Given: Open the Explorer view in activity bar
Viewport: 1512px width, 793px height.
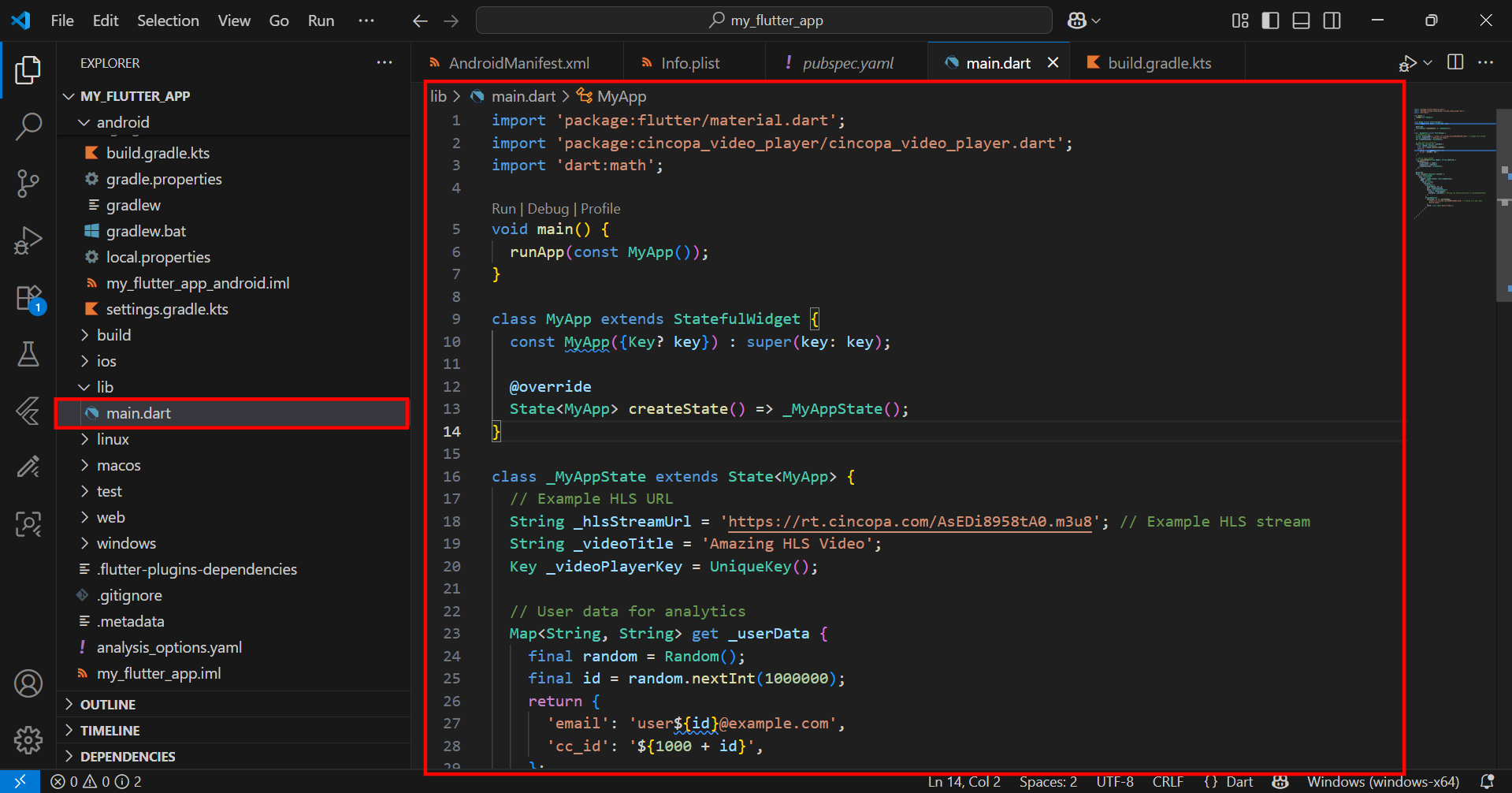Looking at the screenshot, I should [x=28, y=70].
